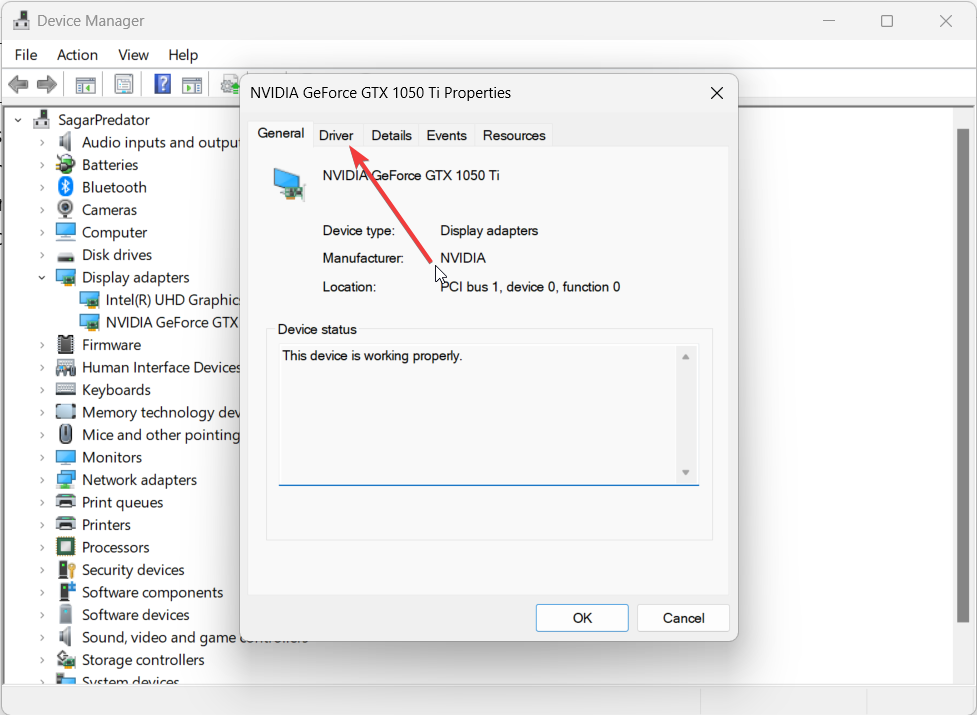Click the Back arrow toolbar icon

pos(18,84)
